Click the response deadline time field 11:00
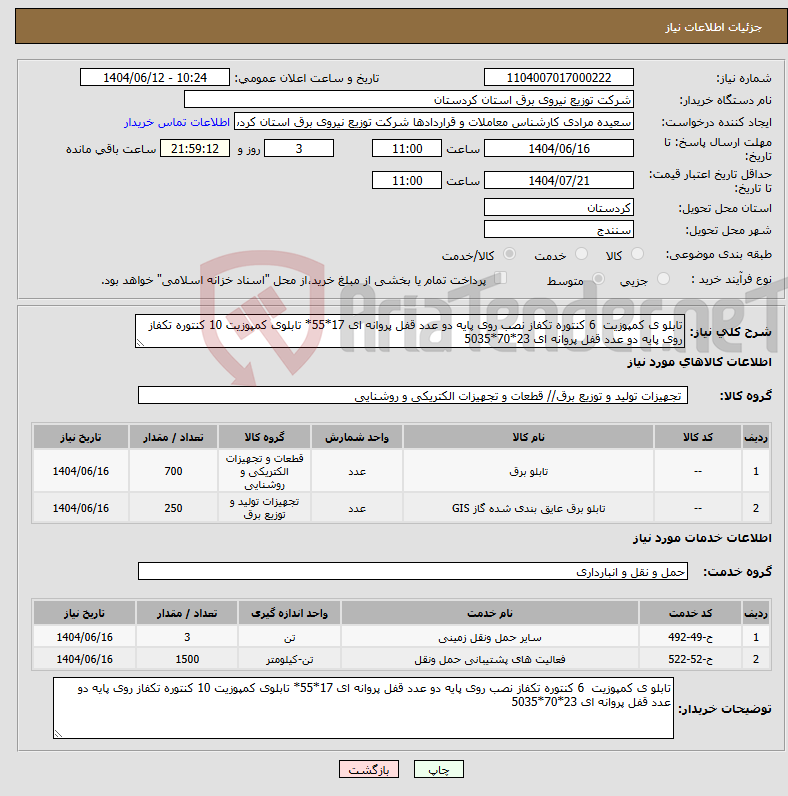 coord(407,148)
